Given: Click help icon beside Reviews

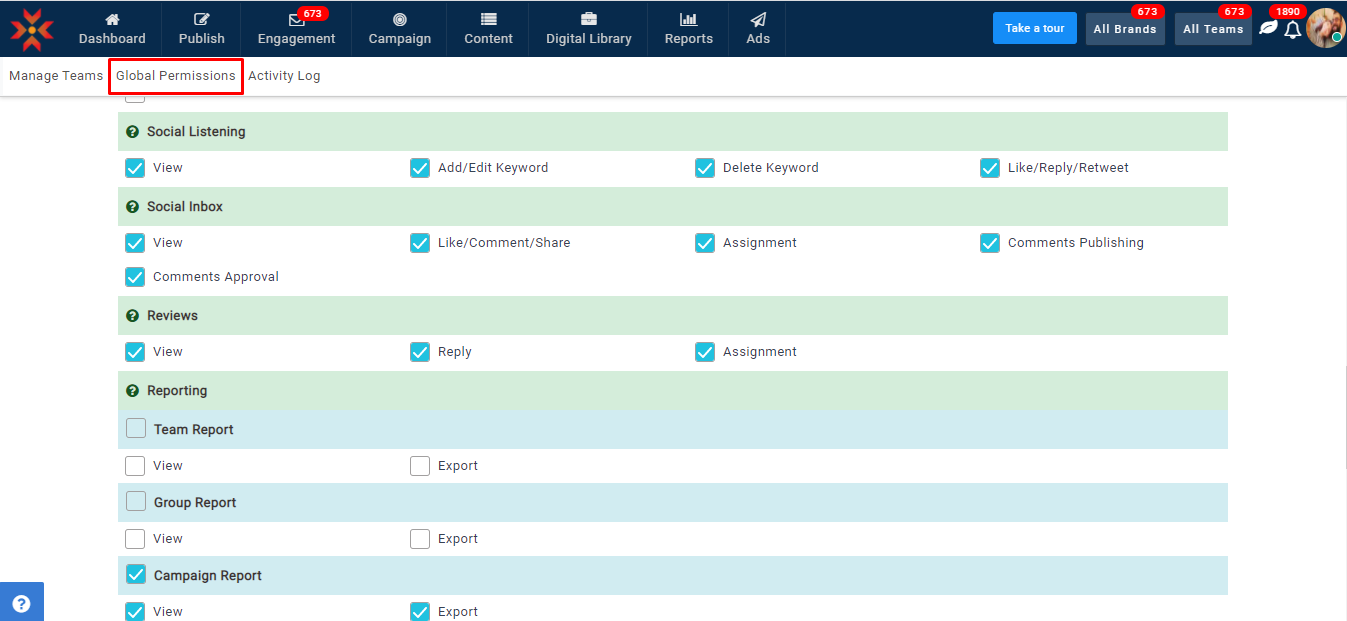Looking at the screenshot, I should [132, 316].
